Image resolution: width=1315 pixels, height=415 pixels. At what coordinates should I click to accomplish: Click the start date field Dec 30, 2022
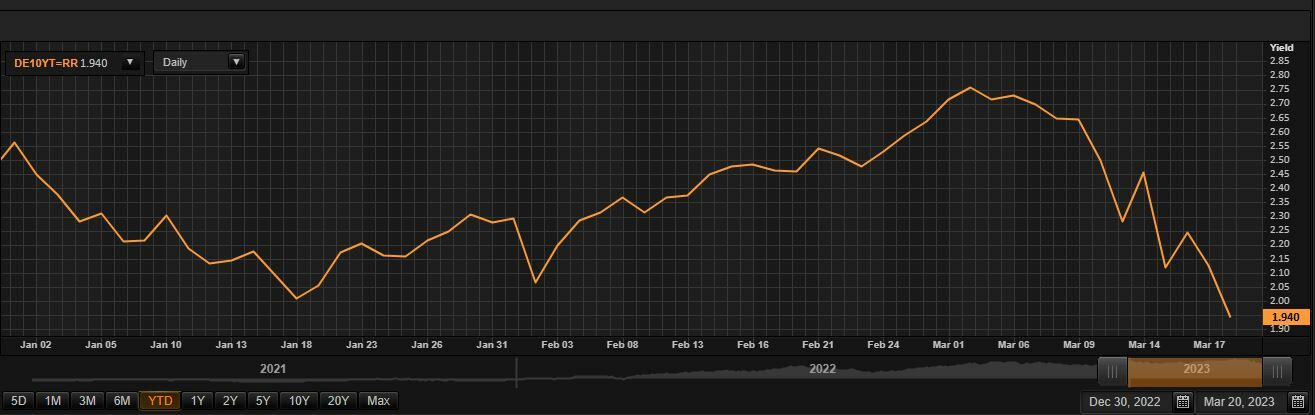click(x=1126, y=402)
